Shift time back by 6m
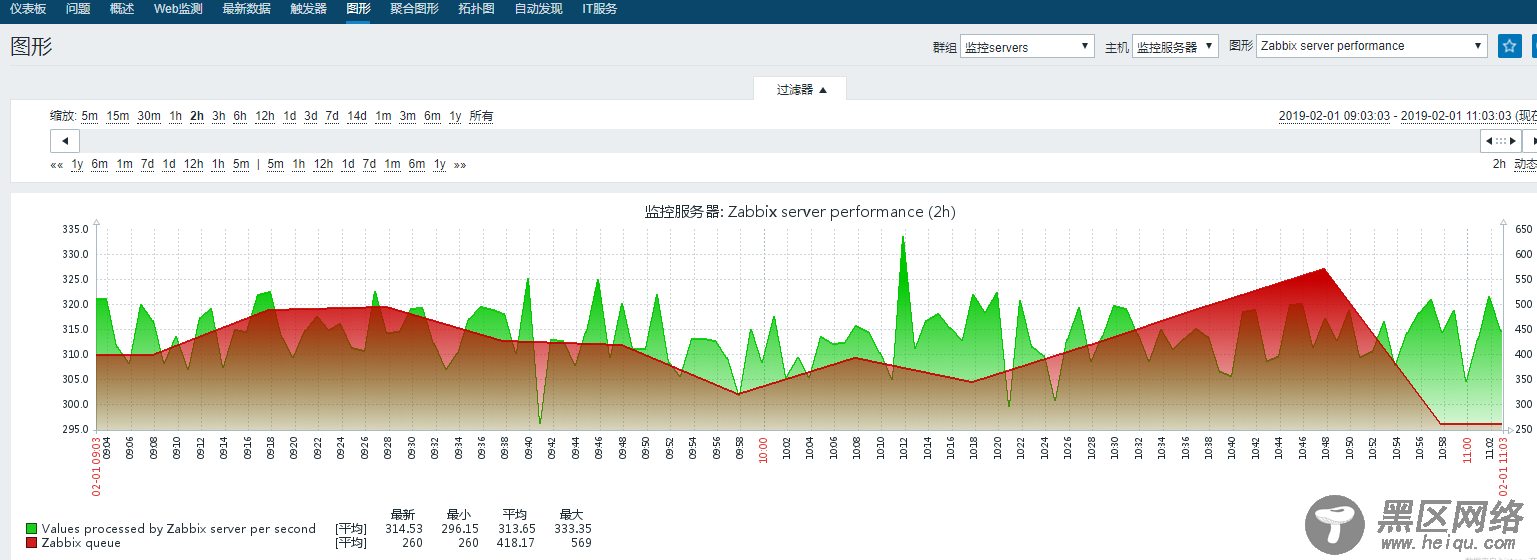 (100, 164)
